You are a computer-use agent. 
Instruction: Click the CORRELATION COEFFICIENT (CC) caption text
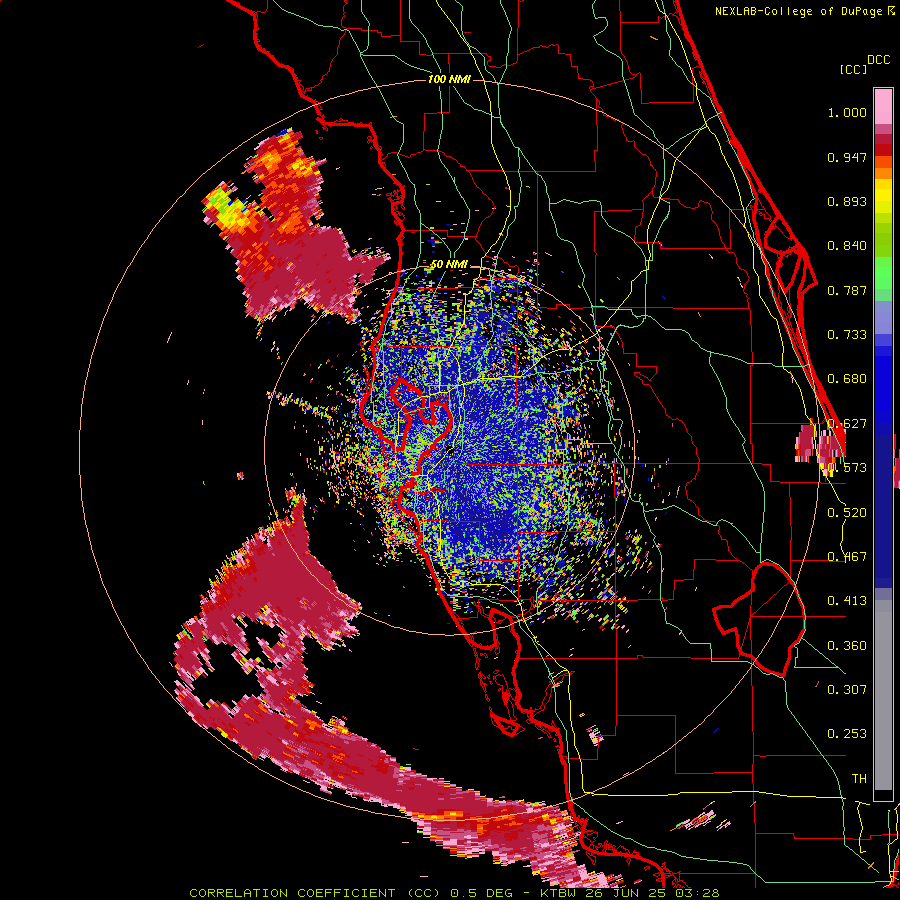point(315,893)
